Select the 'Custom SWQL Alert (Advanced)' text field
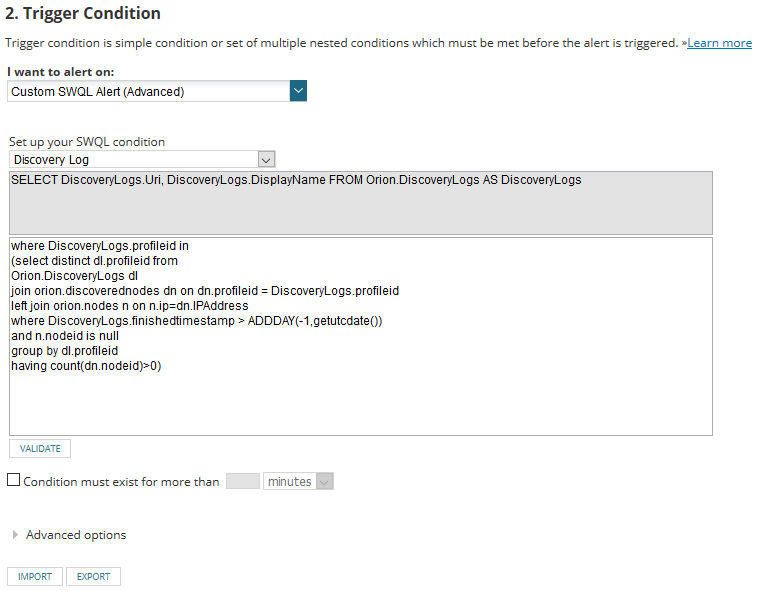The image size is (759, 600). [x=148, y=91]
